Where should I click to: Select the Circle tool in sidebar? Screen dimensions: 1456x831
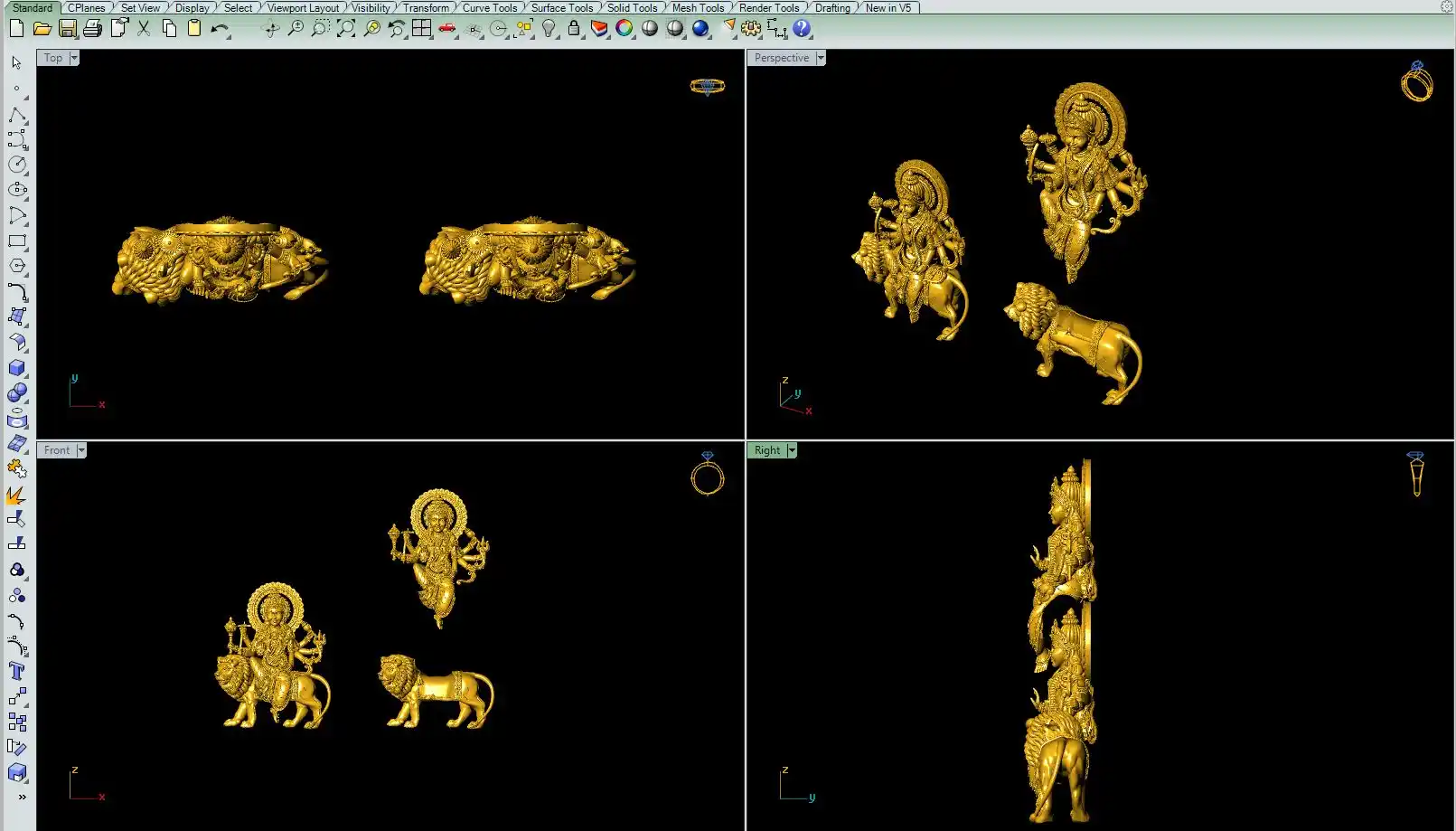(17, 165)
